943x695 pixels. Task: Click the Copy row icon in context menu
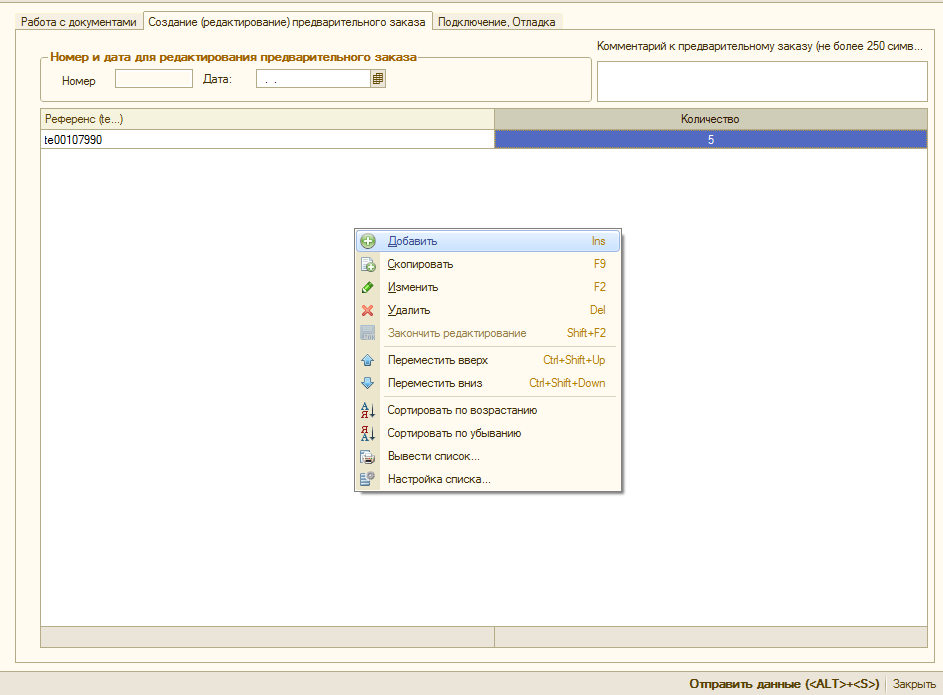[x=367, y=265]
